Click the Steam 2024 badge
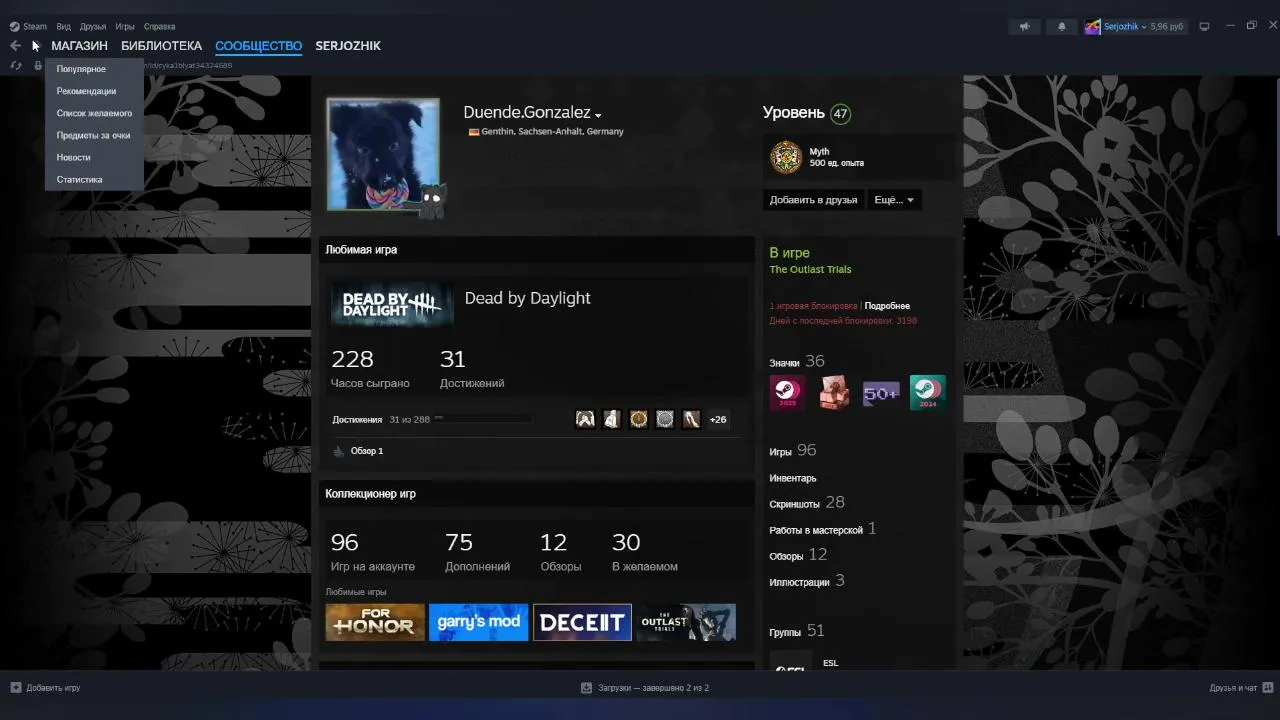Screen dimensions: 1280x720 click(928, 393)
